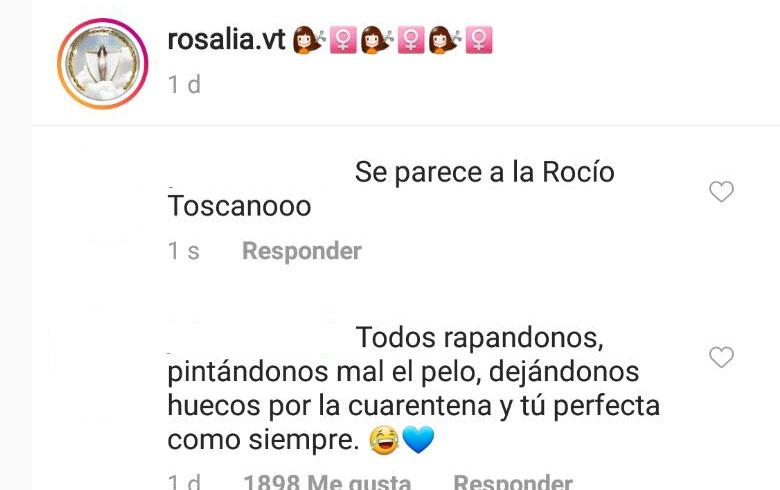Tap Responder next to 1898 Me gusta

pos(513,482)
